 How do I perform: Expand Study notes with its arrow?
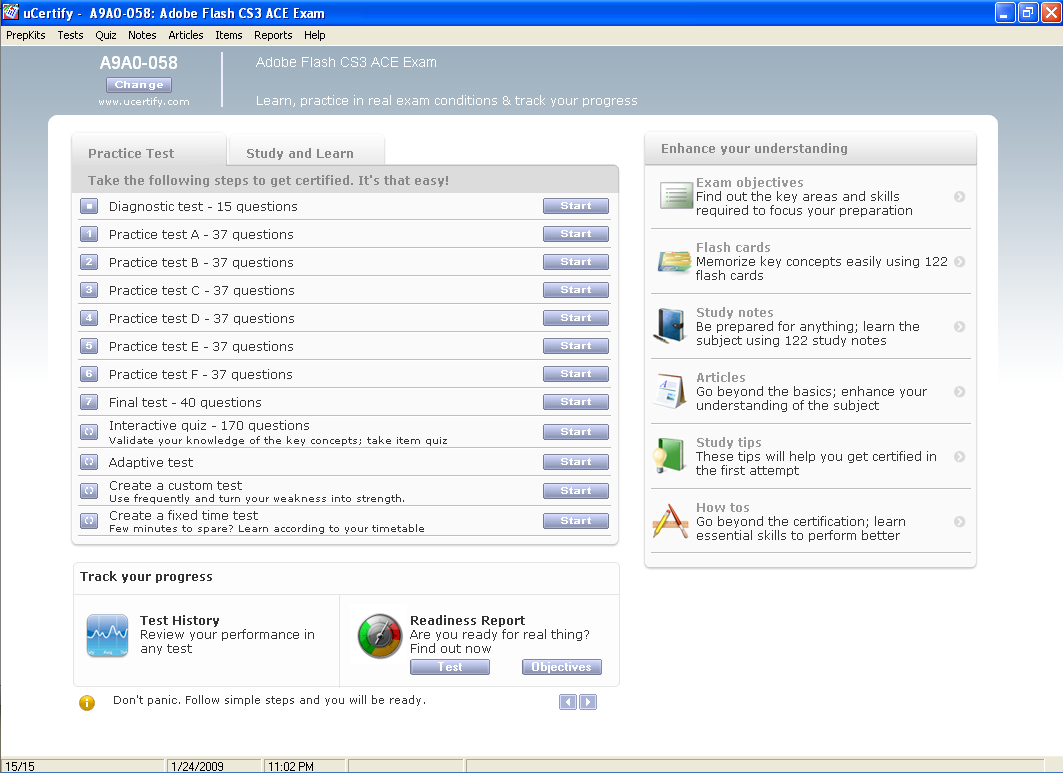click(x=959, y=327)
